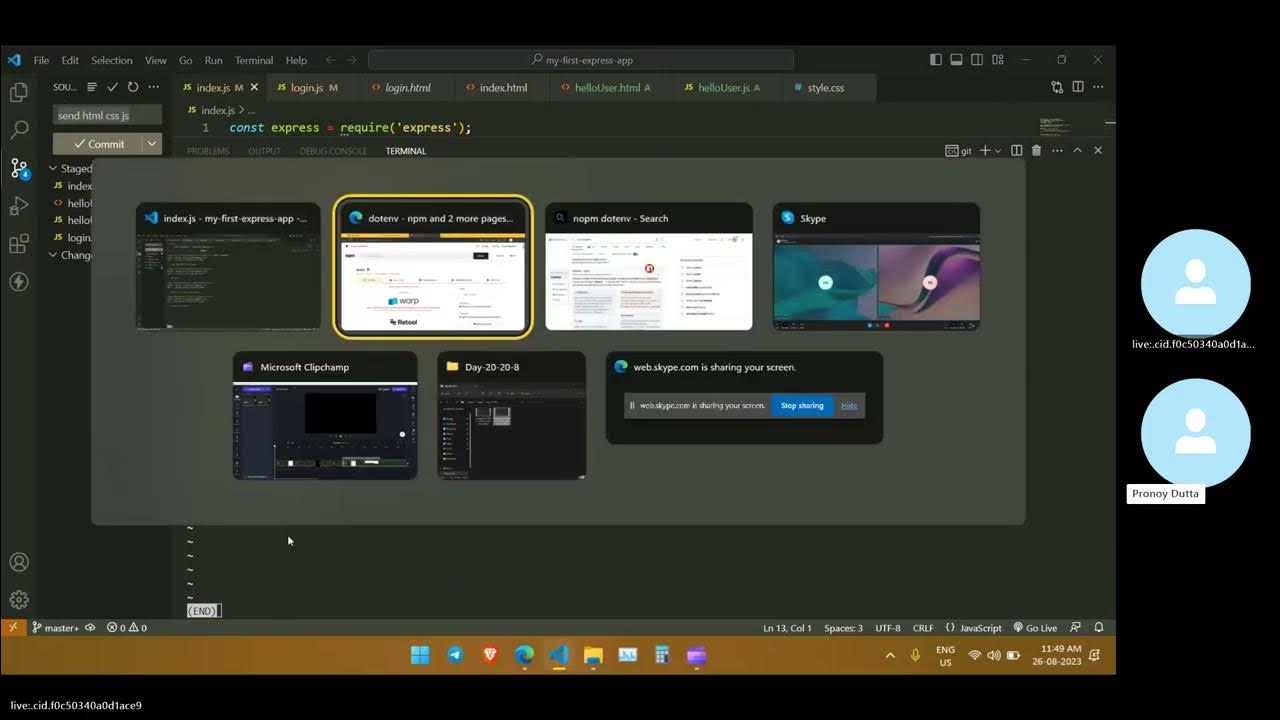1280x720 pixels.
Task: Click the navigate forward arrow in the title bar
Action: tap(352, 60)
